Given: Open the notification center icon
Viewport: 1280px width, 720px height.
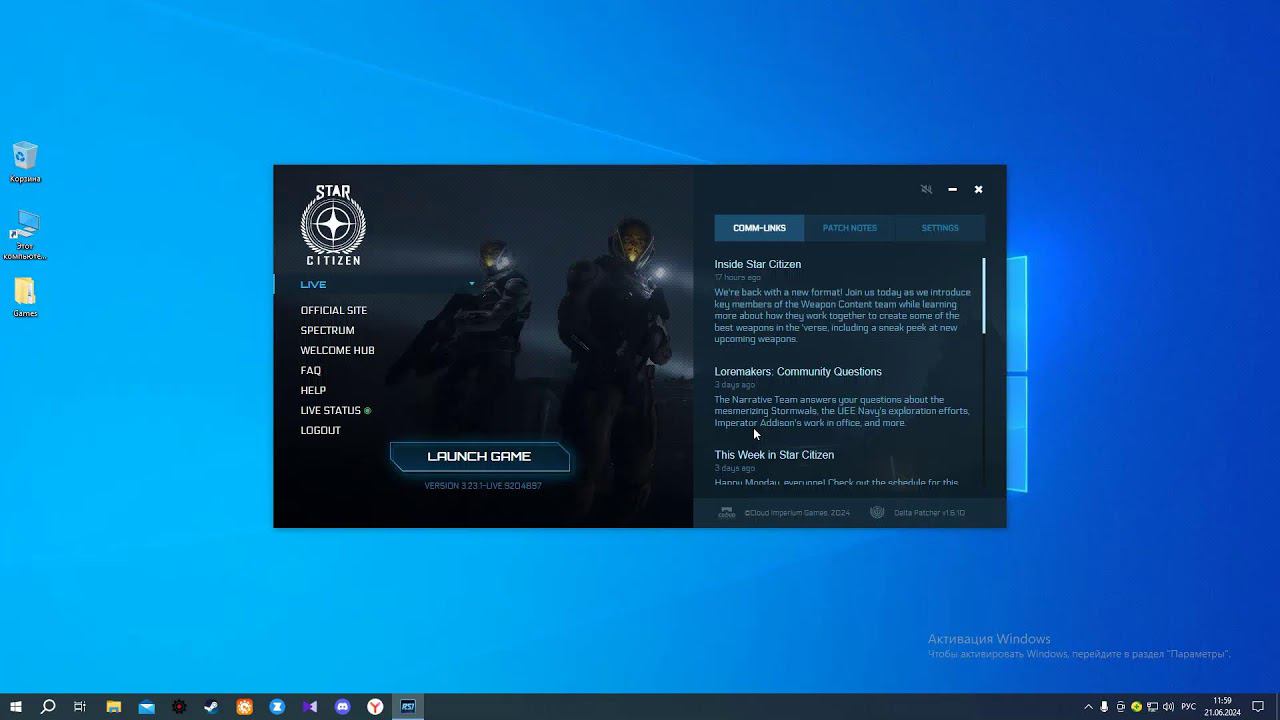Looking at the screenshot, I should pos(1258,707).
